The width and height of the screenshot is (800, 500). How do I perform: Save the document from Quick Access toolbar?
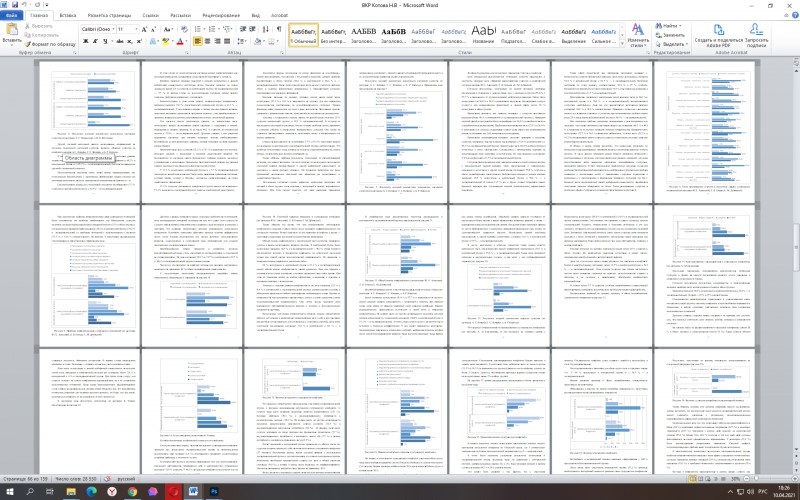[14, 5]
